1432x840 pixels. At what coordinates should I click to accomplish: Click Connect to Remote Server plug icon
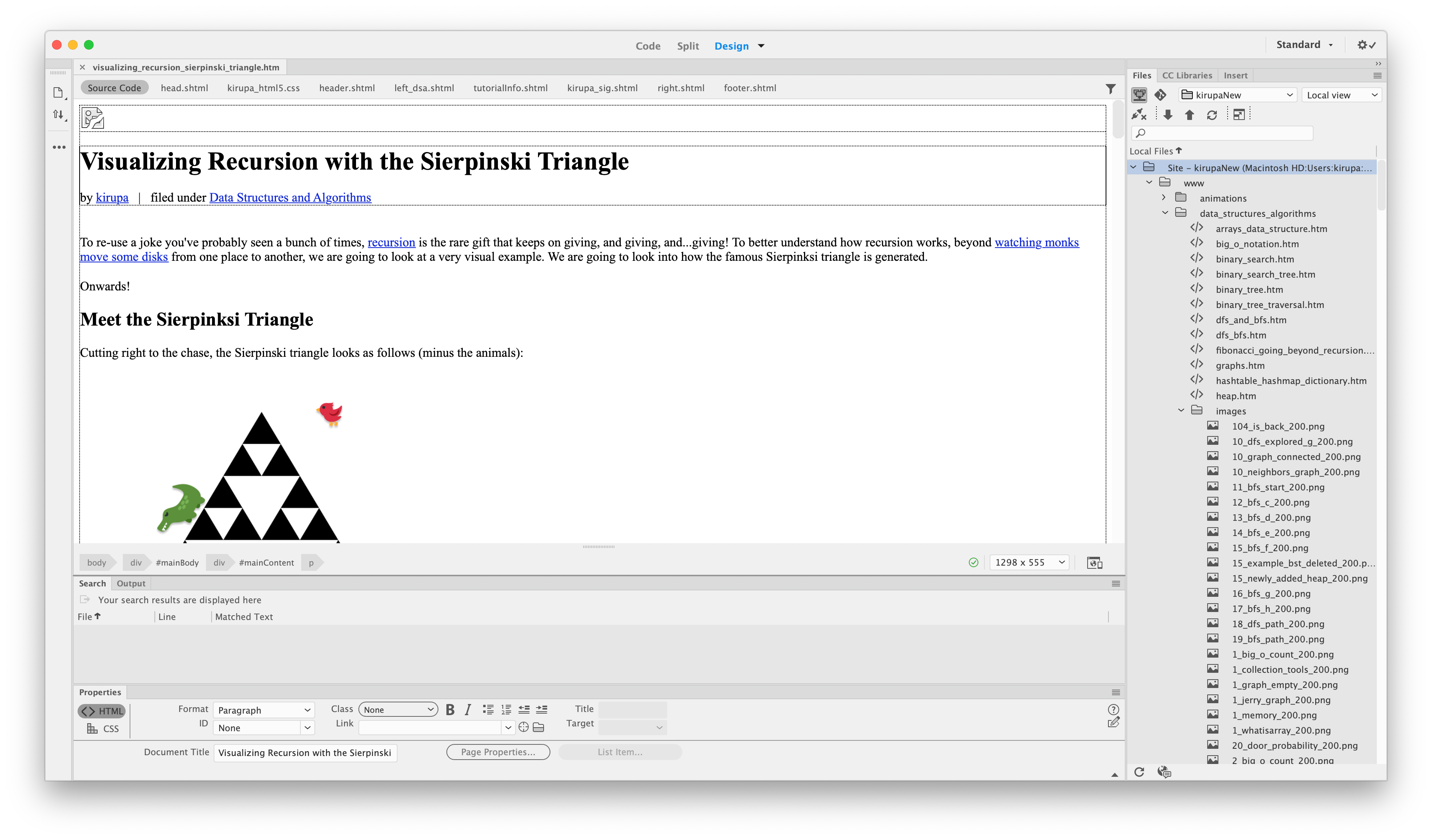pos(1139,115)
